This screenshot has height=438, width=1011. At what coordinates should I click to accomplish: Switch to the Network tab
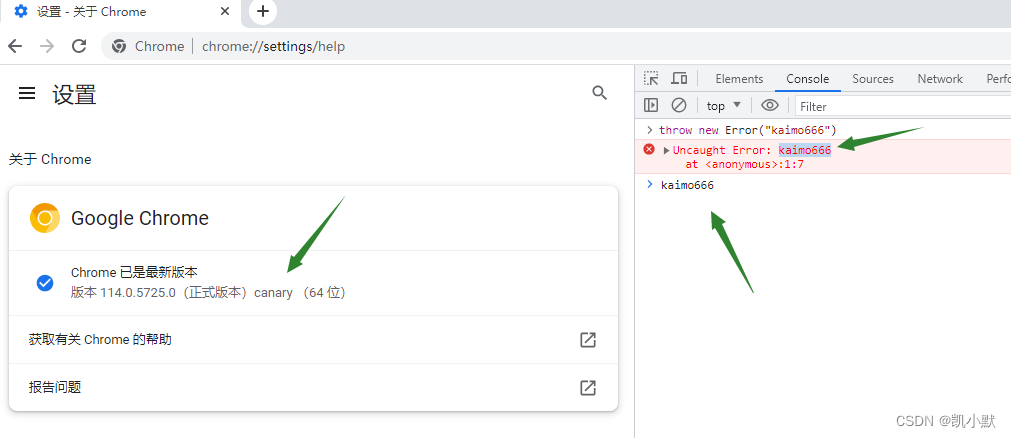939,79
